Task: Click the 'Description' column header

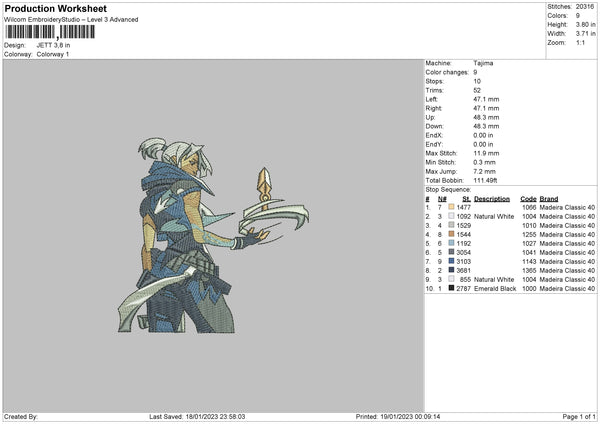Action: click(x=492, y=199)
